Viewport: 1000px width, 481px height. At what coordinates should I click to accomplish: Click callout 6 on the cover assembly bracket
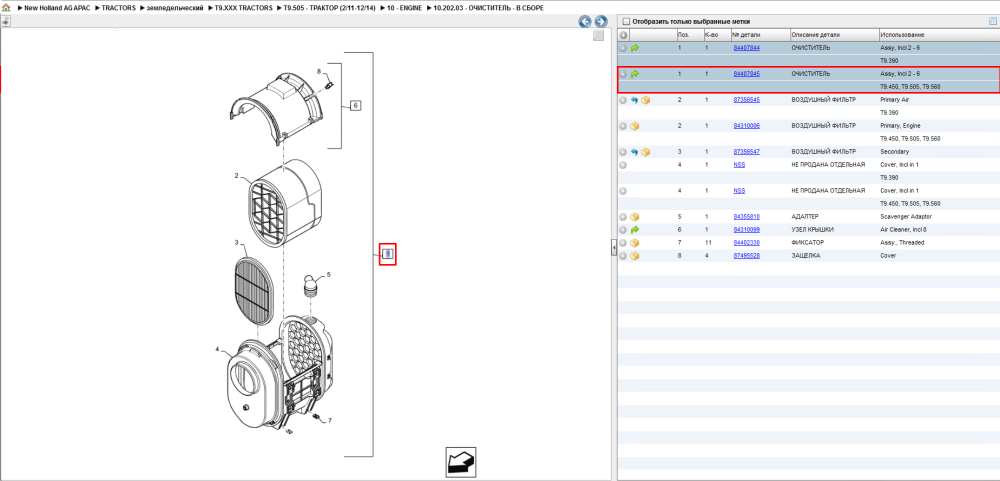355,105
